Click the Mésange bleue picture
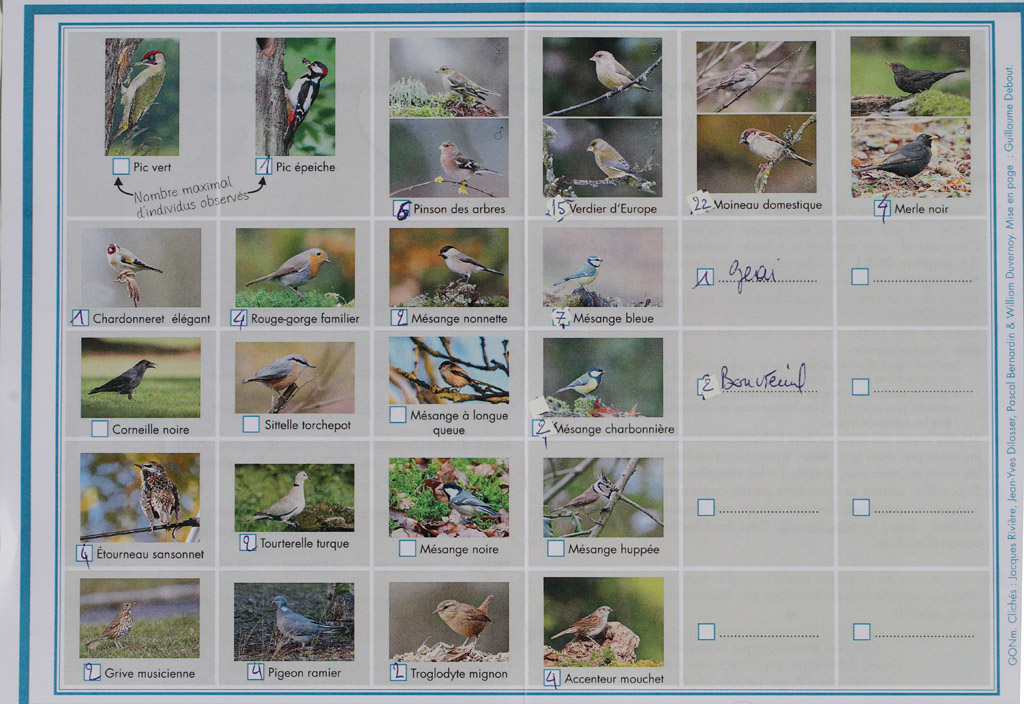Viewport: 1024px width, 704px height. 602,267
